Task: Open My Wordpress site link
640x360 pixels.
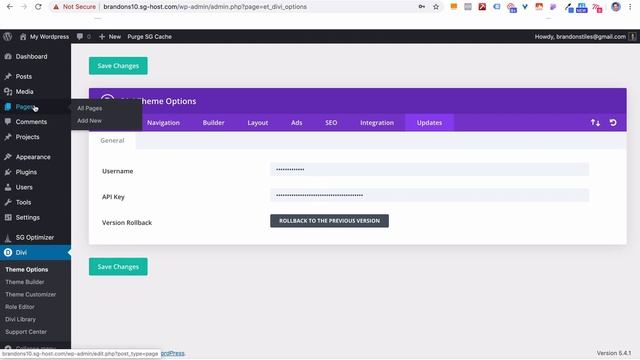Action: [44, 36]
